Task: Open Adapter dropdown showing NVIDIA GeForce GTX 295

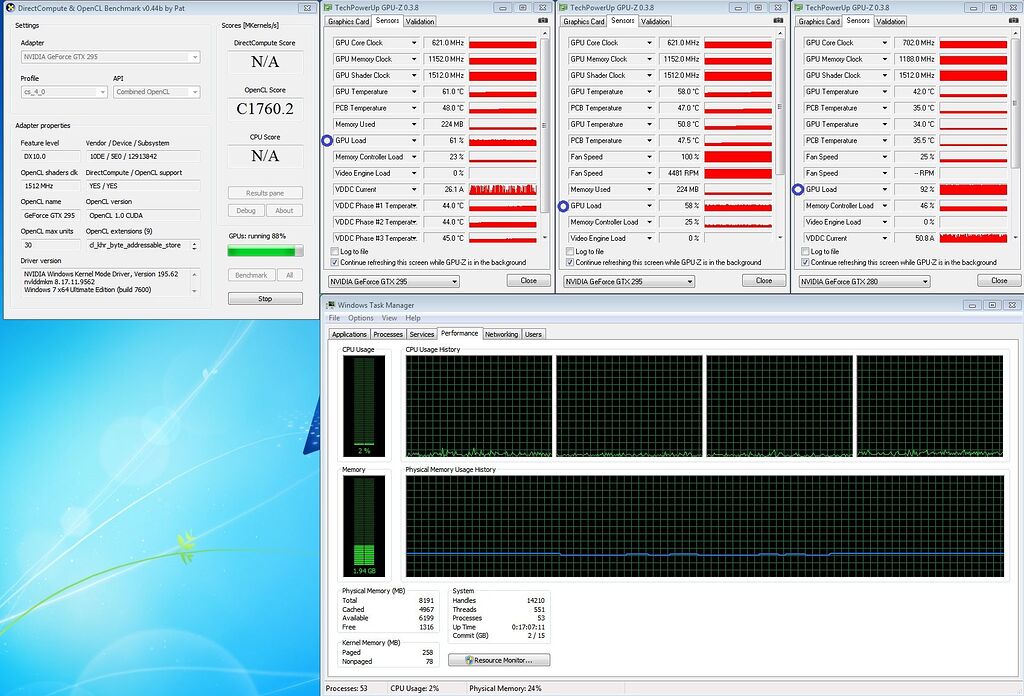Action: pyautogui.click(x=110, y=57)
